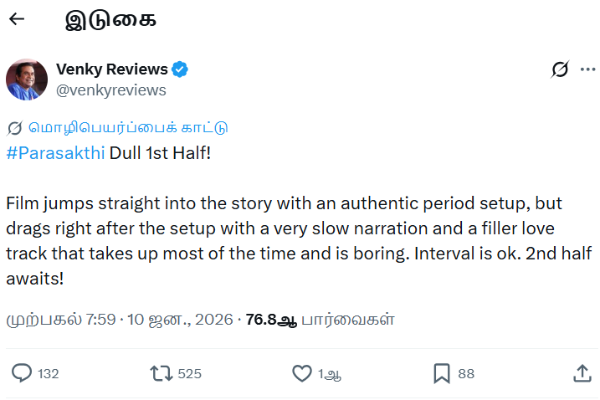600x400 pixels.
Task: Click the 88 bookmarks count
Action: click(x=465, y=373)
